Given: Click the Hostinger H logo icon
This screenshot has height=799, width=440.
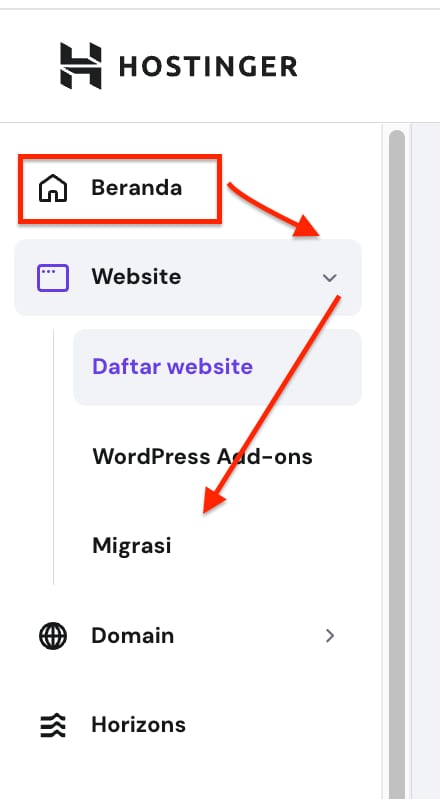Looking at the screenshot, I should (81, 66).
